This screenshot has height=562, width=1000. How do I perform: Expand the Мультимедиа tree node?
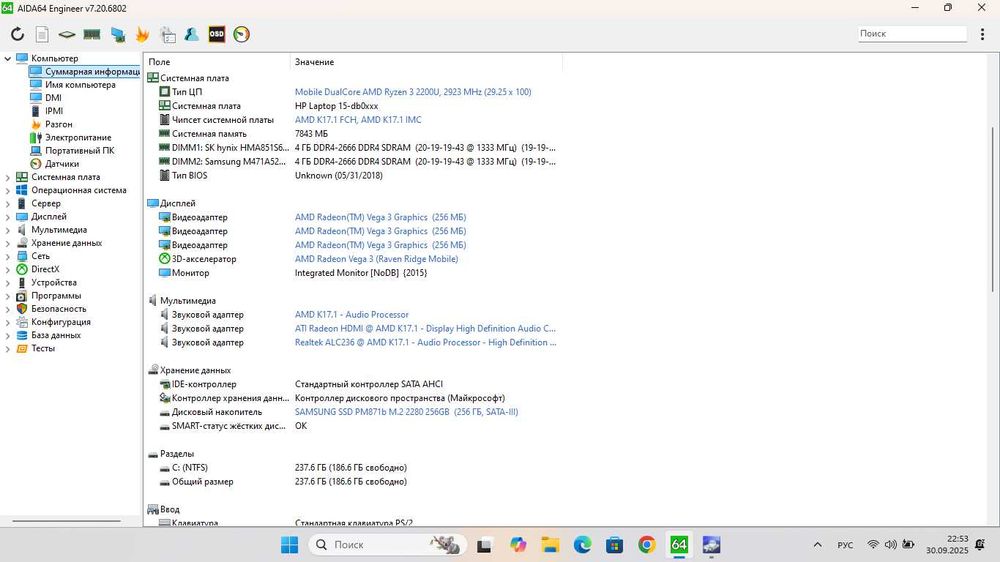[8, 230]
